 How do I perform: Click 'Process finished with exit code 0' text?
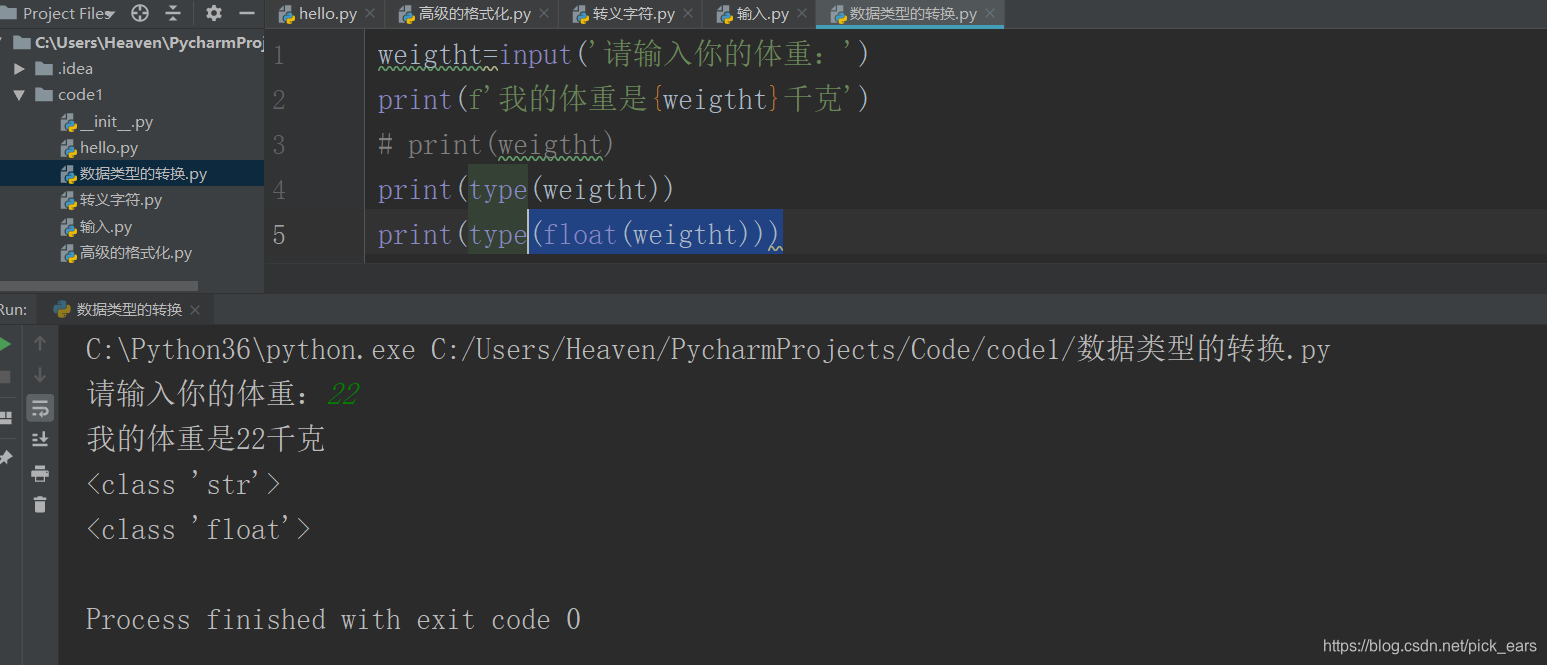333,620
